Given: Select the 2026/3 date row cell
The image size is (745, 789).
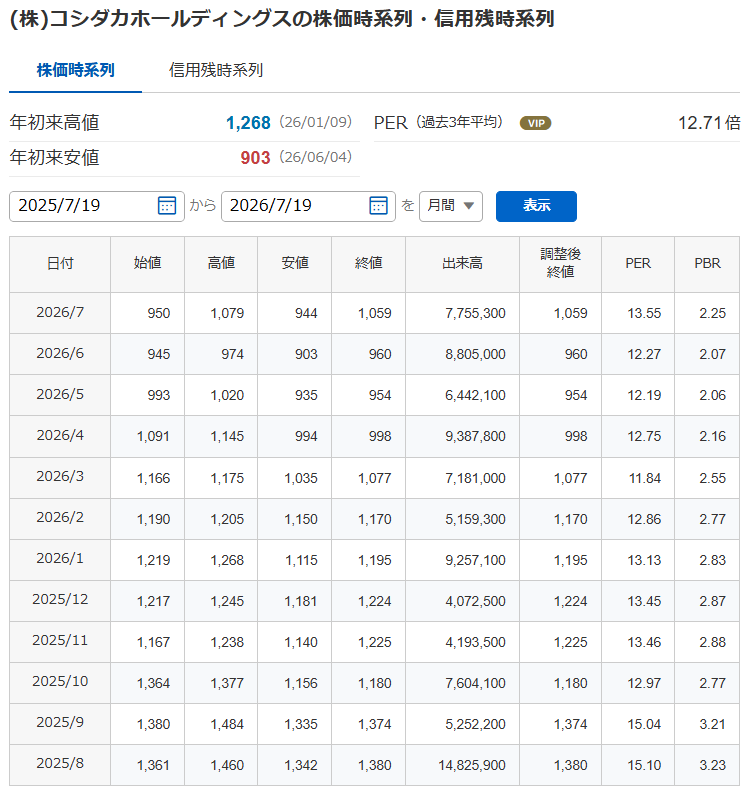Looking at the screenshot, I should [60, 477].
